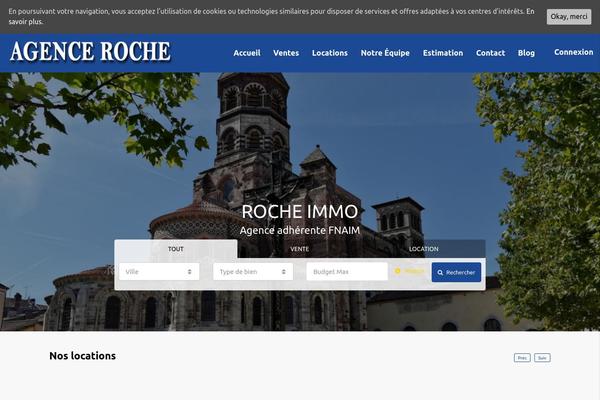Open the Ville dropdown
This screenshot has height=400, width=600.
159,272
